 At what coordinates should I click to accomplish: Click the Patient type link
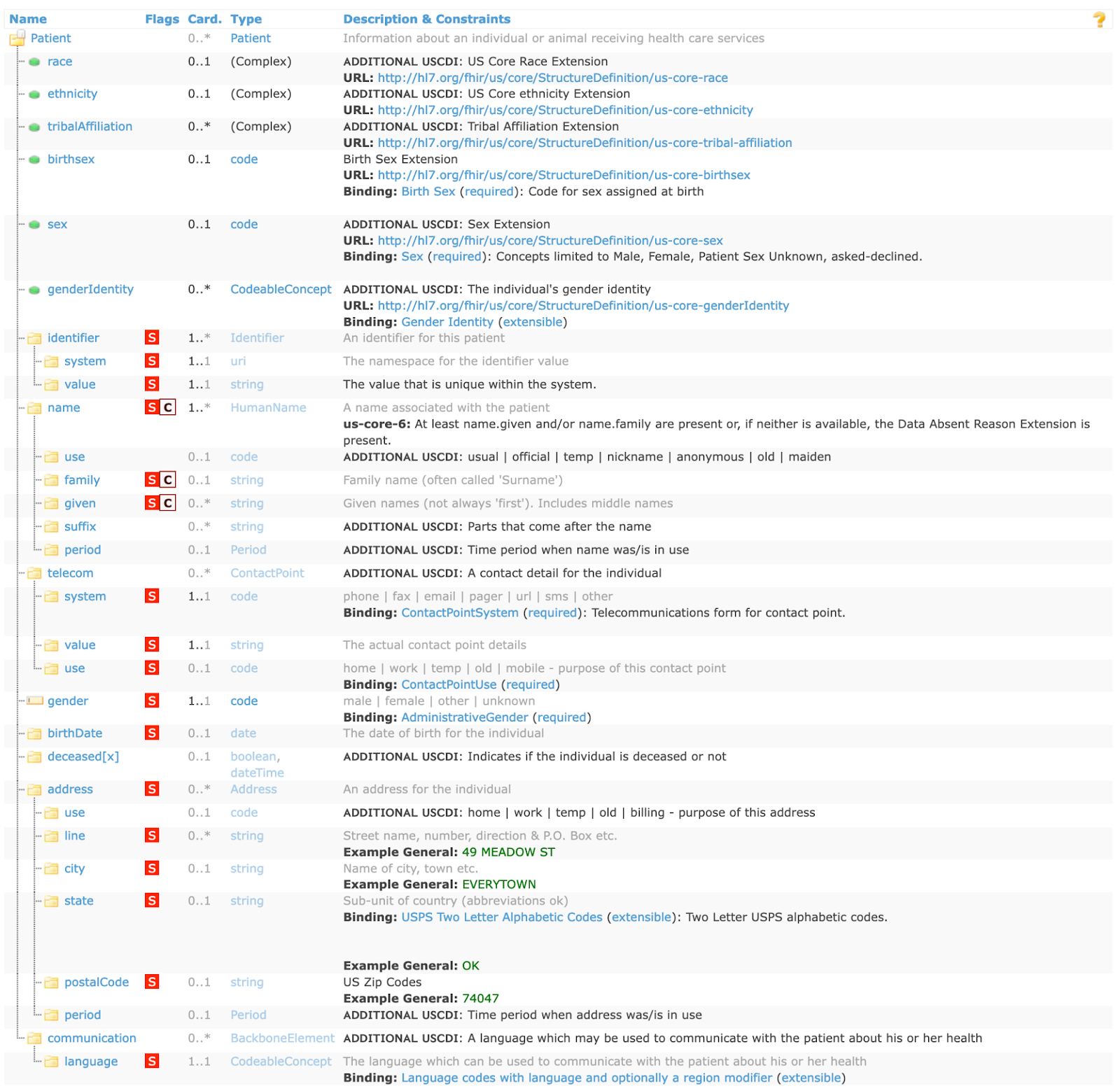pyautogui.click(x=251, y=38)
